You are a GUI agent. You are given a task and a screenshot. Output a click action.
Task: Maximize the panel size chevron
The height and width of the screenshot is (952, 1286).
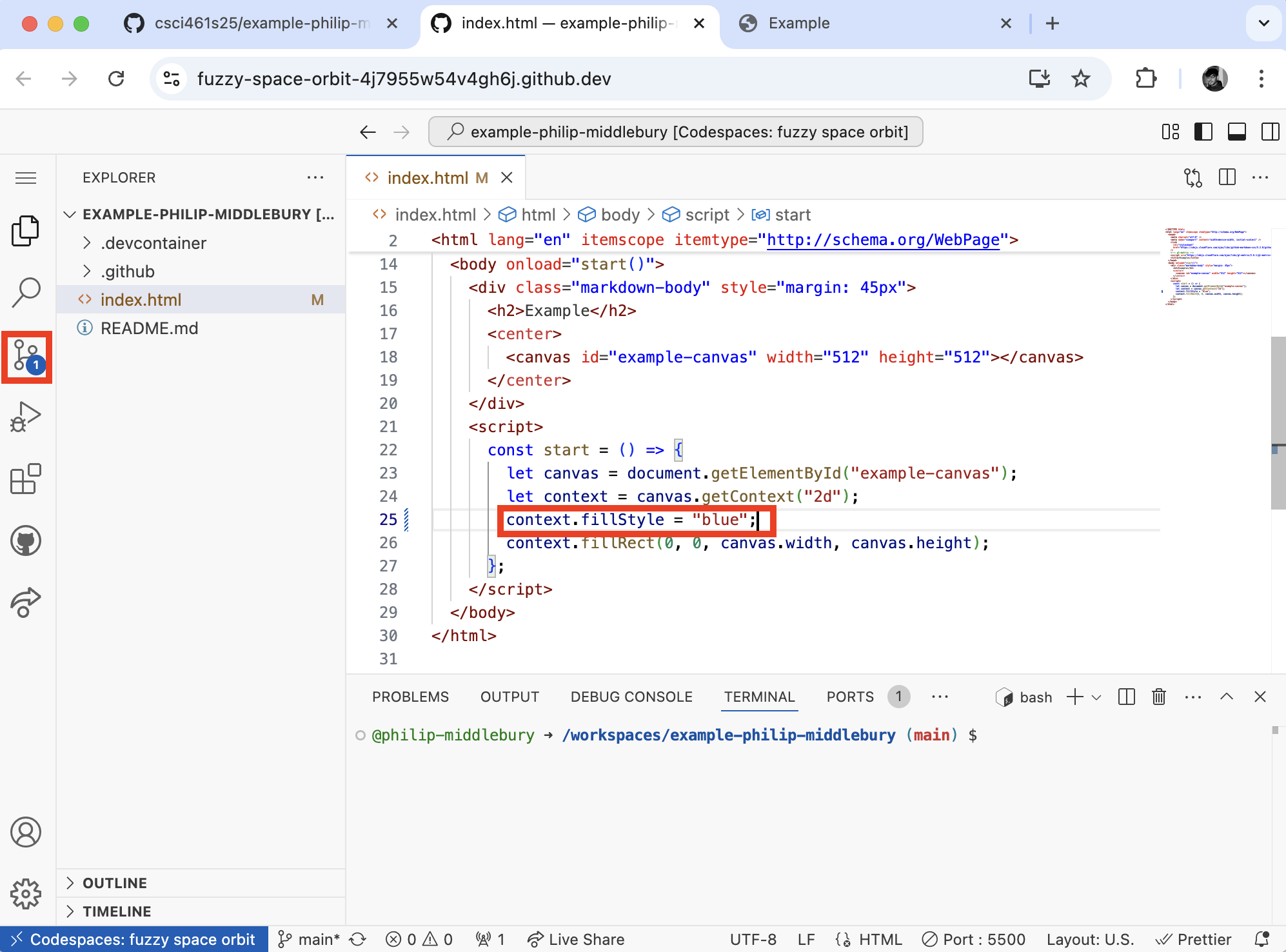tap(1227, 697)
